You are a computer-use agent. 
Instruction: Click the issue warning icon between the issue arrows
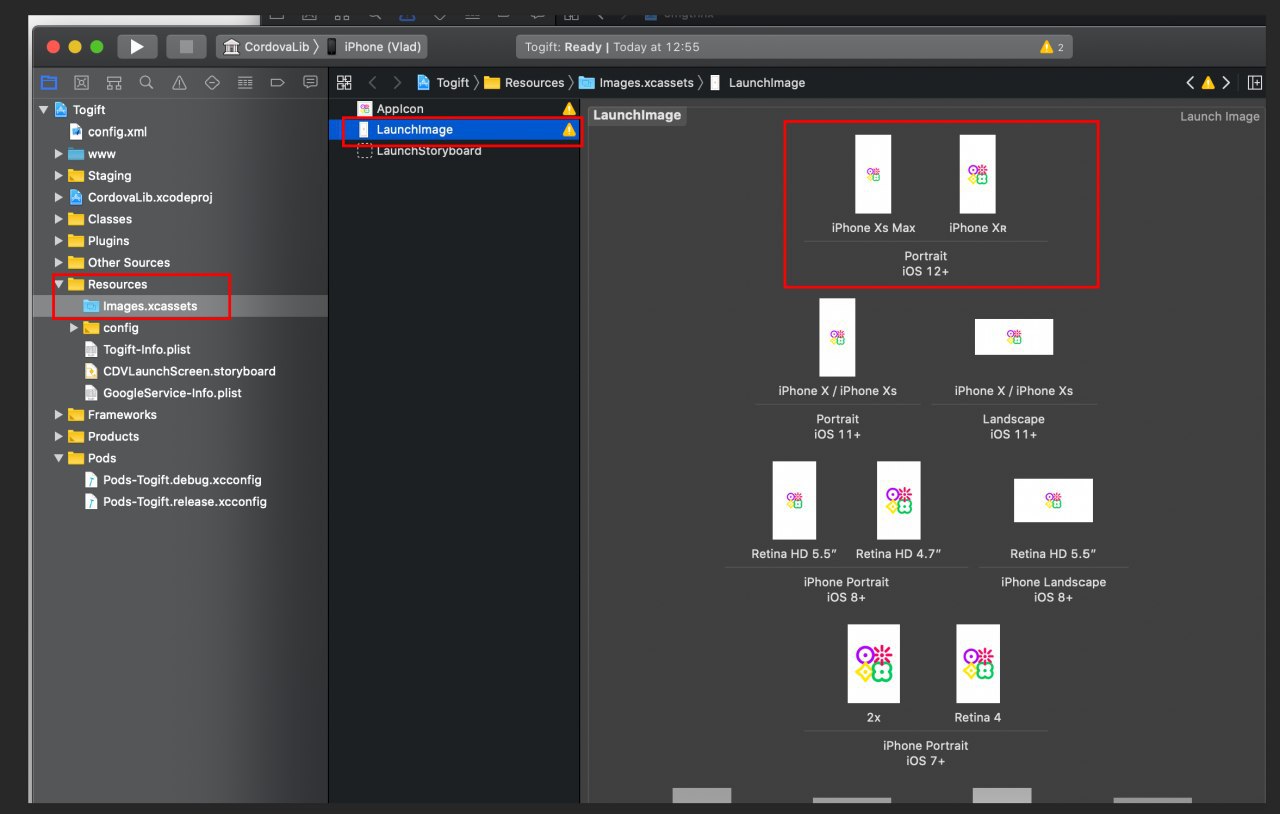(1208, 83)
